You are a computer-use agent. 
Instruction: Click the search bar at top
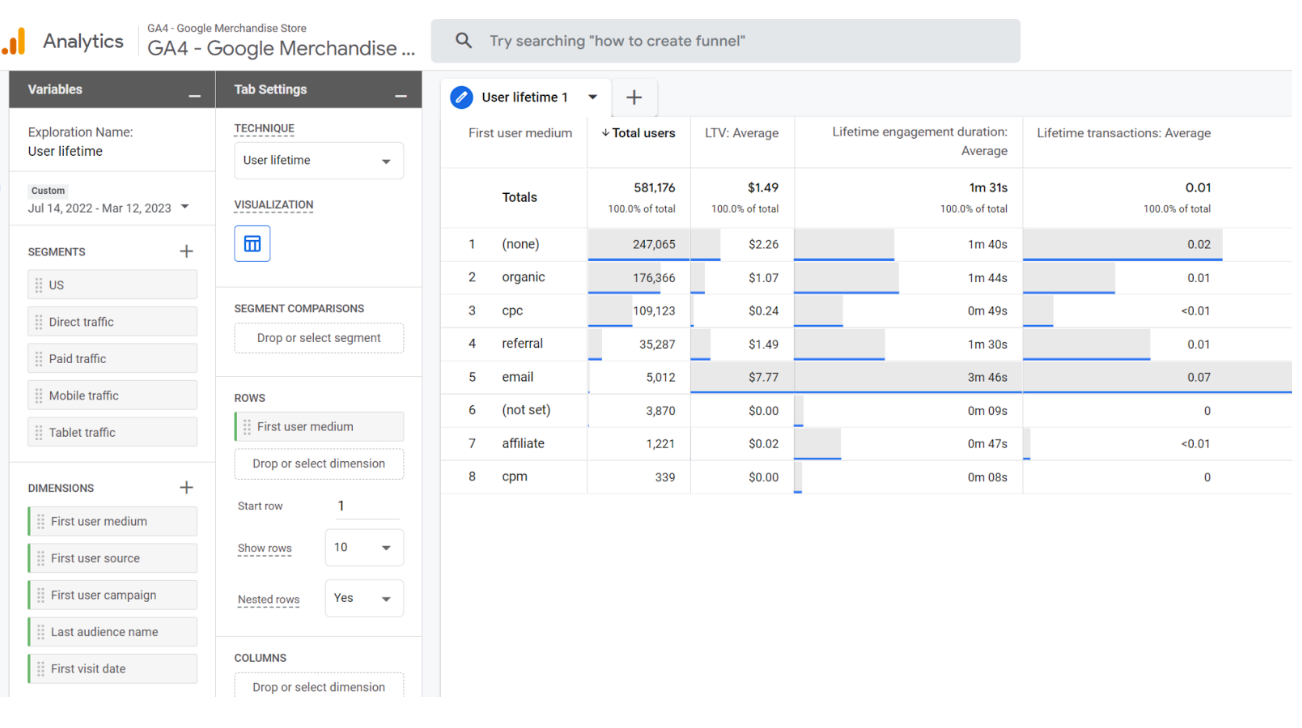pos(726,41)
